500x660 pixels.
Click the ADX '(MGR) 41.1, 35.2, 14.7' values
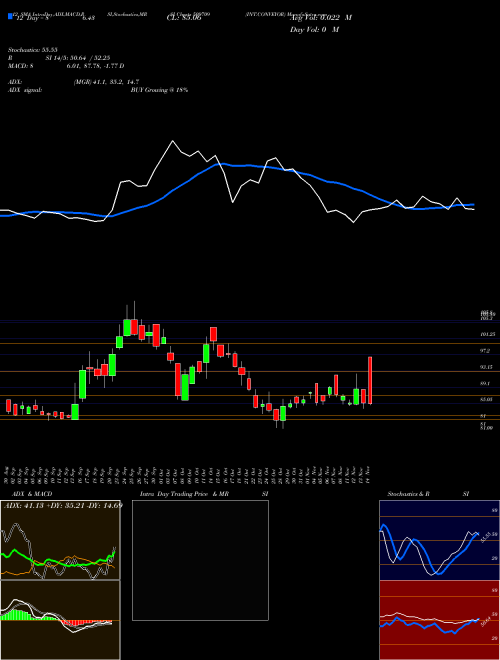point(106,82)
